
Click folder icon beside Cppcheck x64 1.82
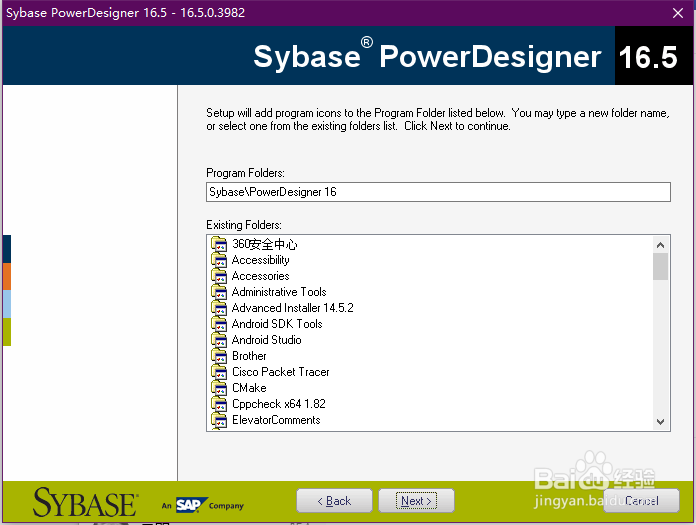pos(219,404)
